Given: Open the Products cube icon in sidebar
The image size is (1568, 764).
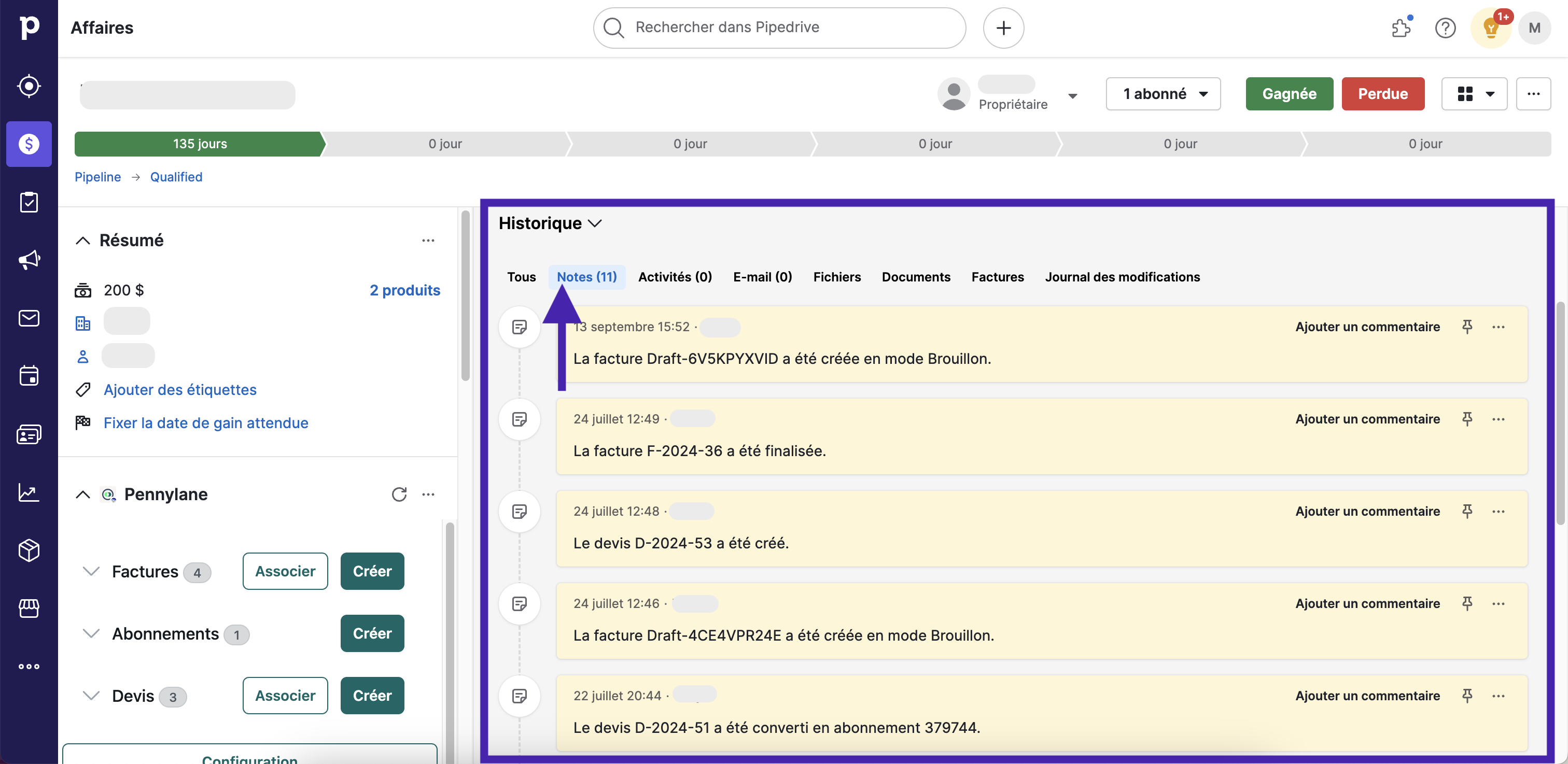Looking at the screenshot, I should pos(29,550).
